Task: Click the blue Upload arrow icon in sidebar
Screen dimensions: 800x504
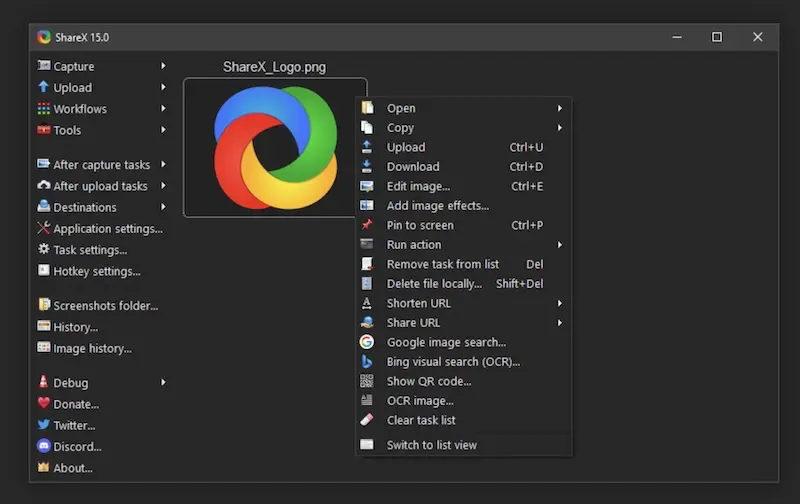Action: 44,87
